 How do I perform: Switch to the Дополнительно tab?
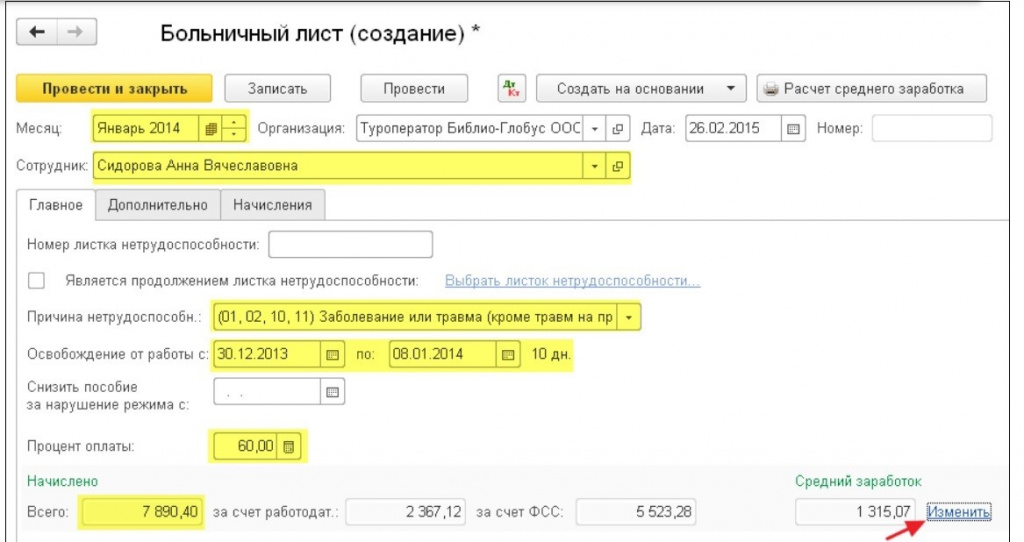click(157, 205)
